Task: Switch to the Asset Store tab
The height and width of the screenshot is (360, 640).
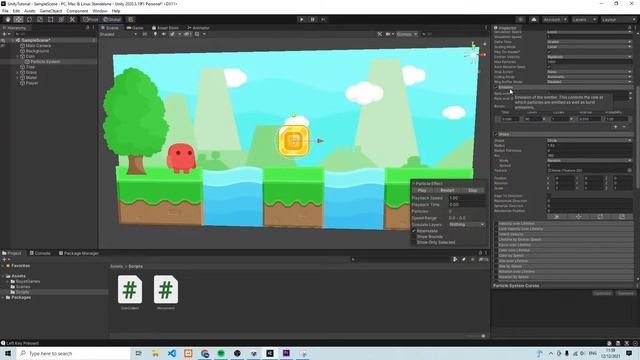Action: pos(165,28)
